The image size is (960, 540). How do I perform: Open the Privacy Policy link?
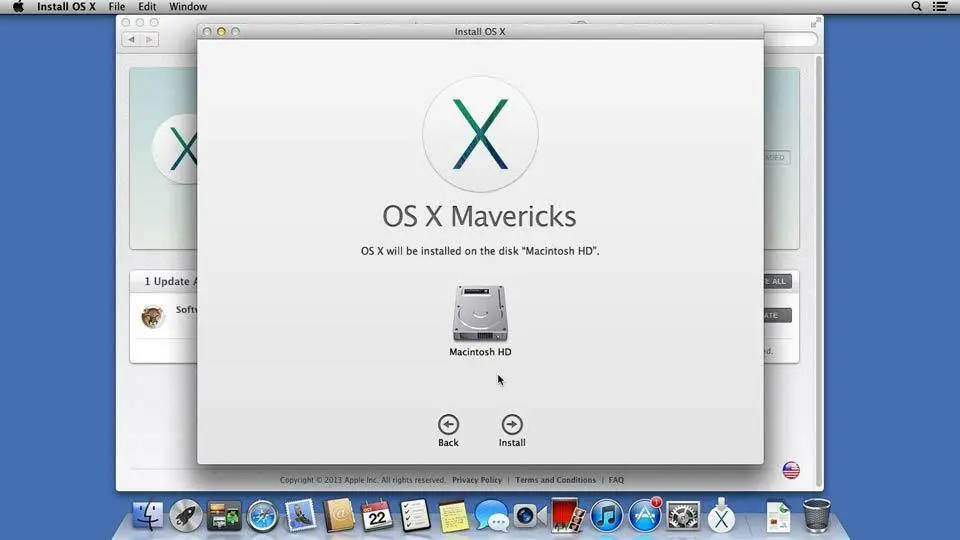[x=476, y=480]
